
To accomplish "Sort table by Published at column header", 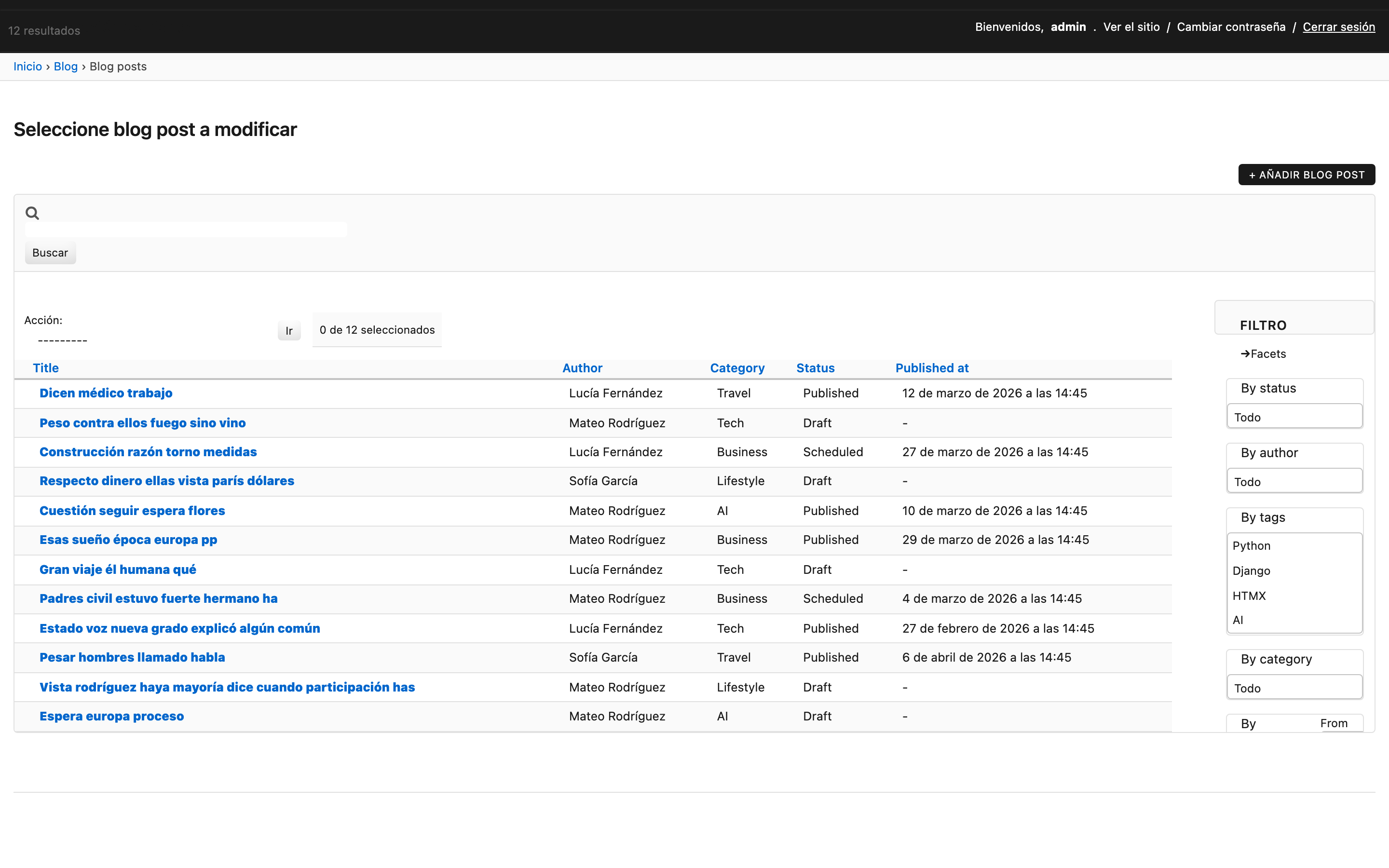I will pos(932,368).
